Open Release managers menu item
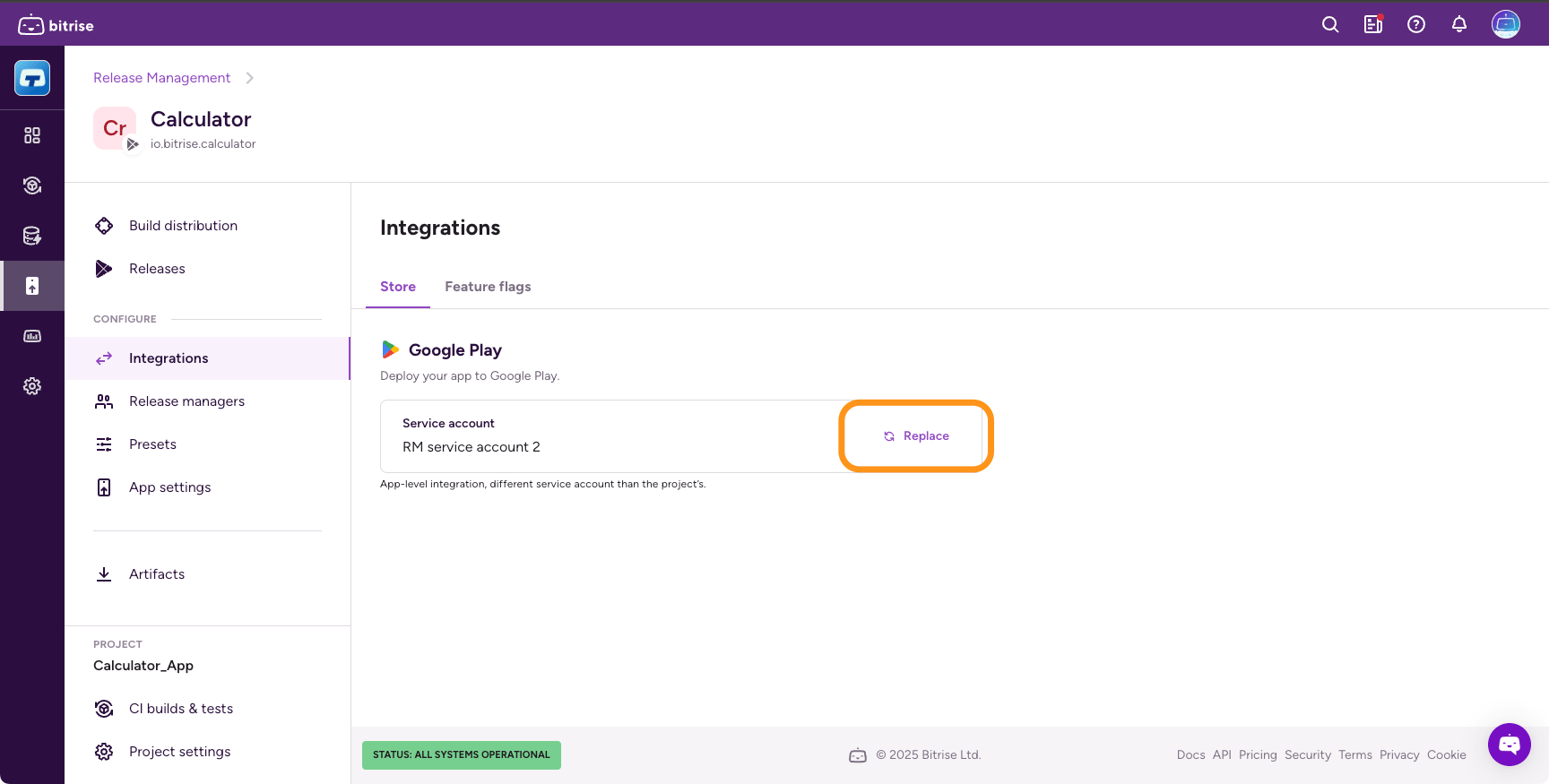The height and width of the screenshot is (784, 1549). pos(186,401)
